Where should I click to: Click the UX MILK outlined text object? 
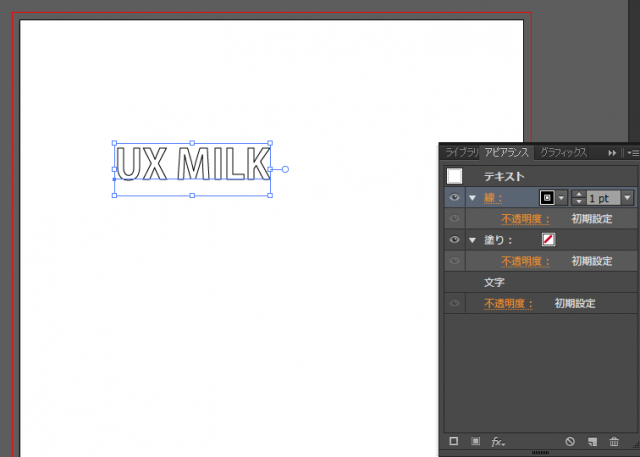tap(192, 164)
